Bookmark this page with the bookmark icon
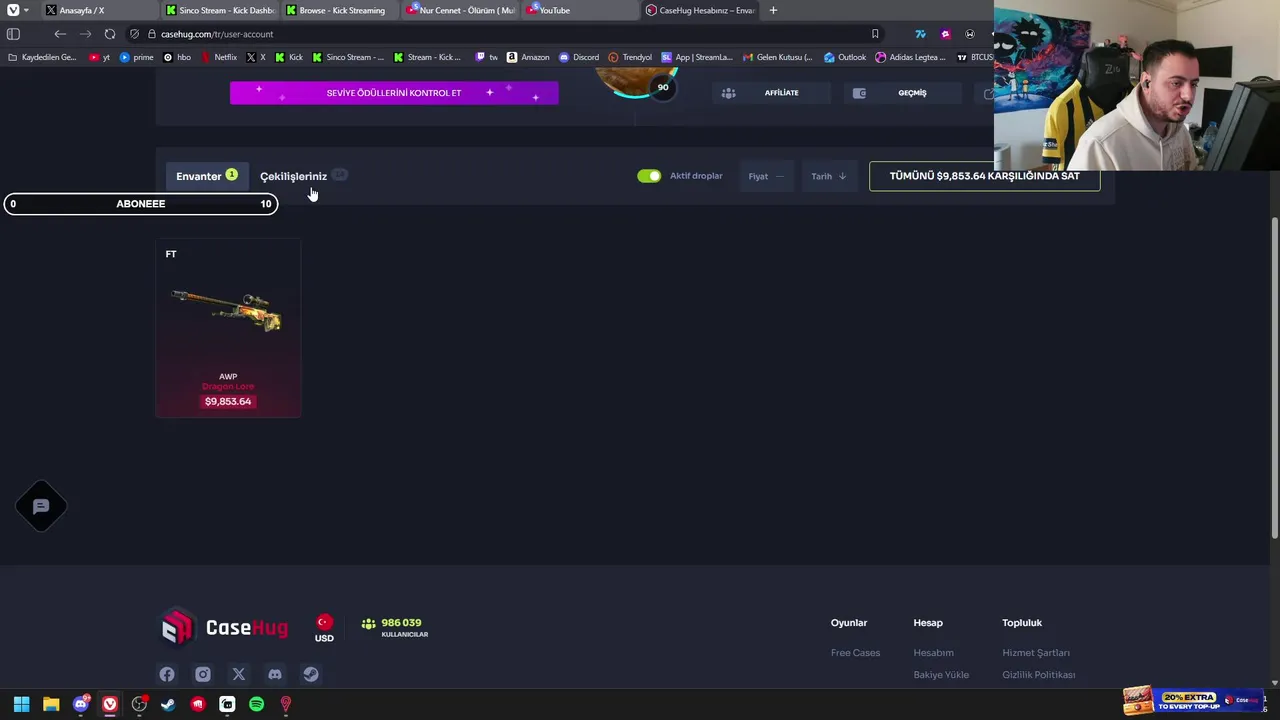Viewport: 1280px width, 720px height. (x=875, y=34)
